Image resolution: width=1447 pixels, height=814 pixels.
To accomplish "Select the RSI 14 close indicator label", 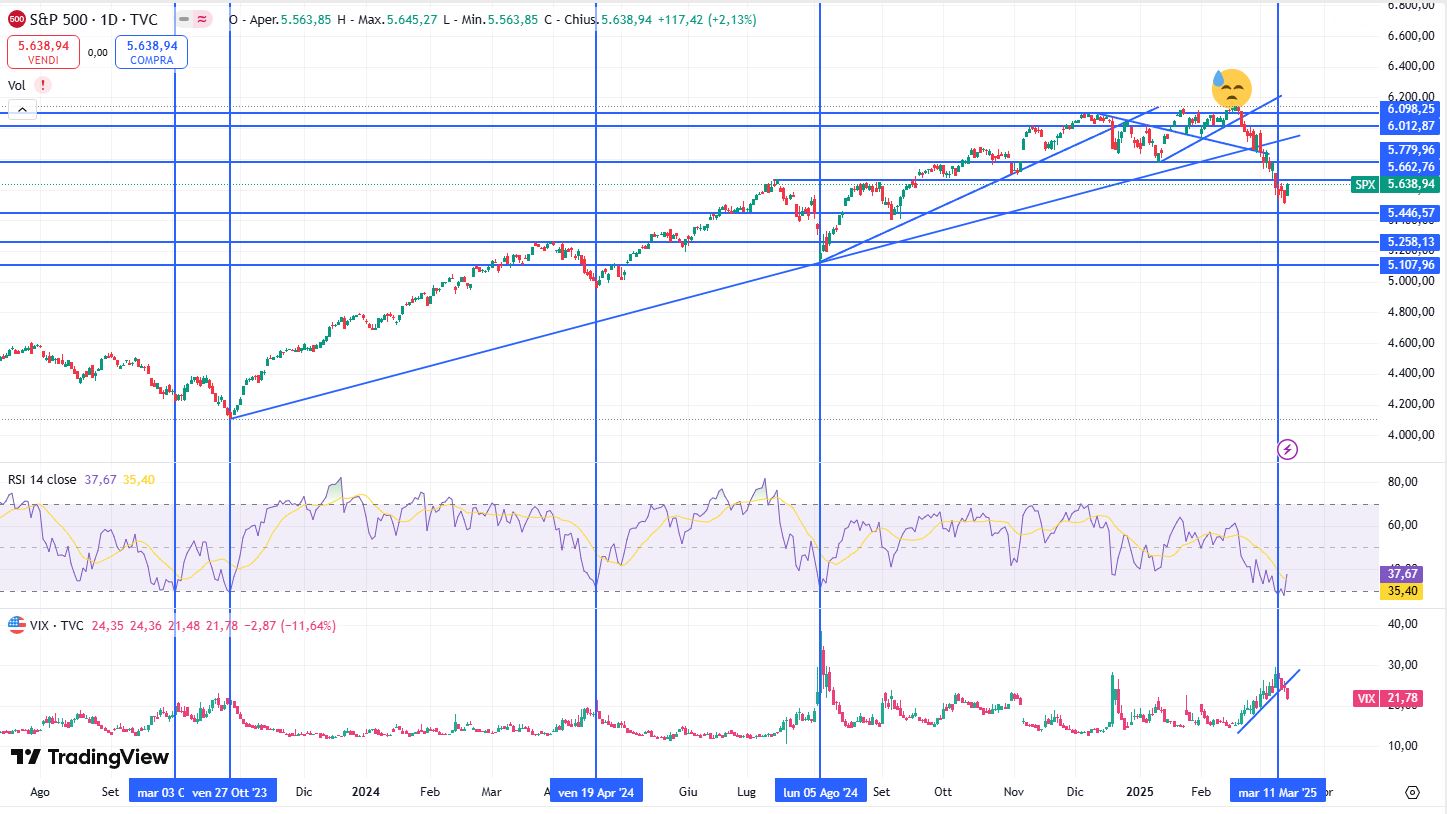I will pos(42,480).
